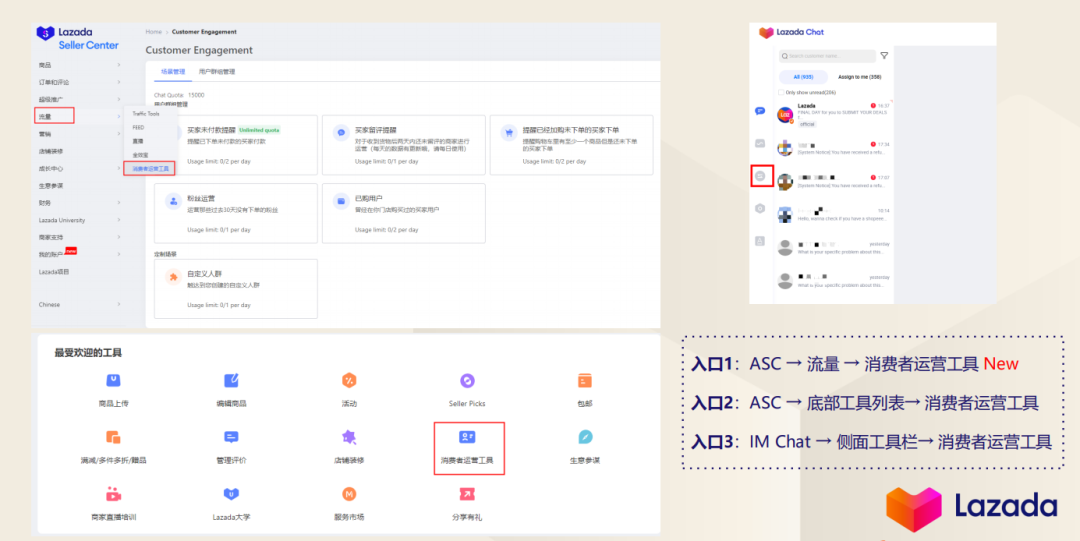This screenshot has width=1080, height=541.
Task: Open the chat received at 10:14
Action: coord(833,214)
